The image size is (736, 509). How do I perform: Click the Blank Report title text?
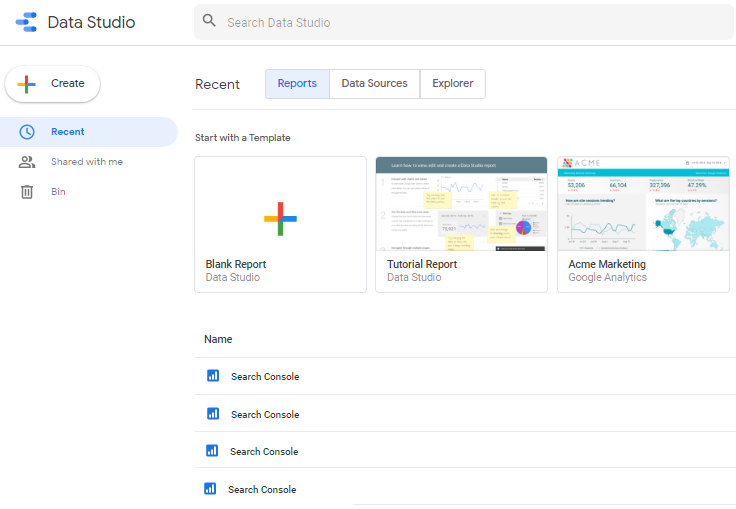pyautogui.click(x=236, y=264)
